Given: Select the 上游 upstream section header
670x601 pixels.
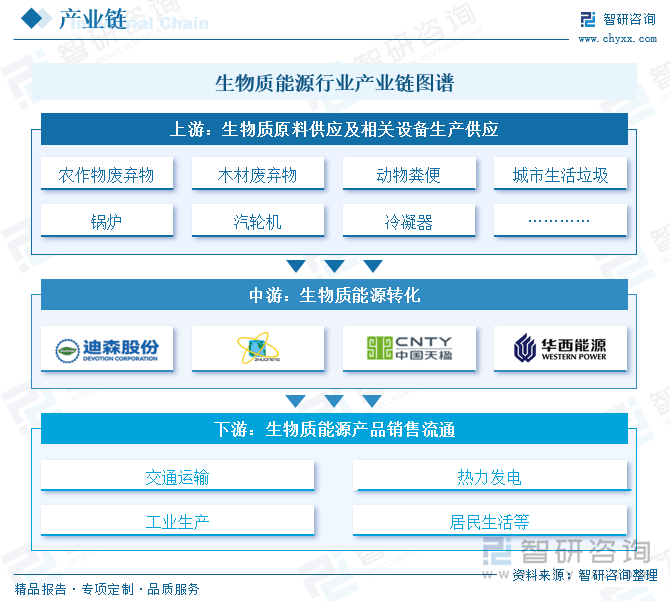Looking at the screenshot, I should pyautogui.click(x=334, y=129).
